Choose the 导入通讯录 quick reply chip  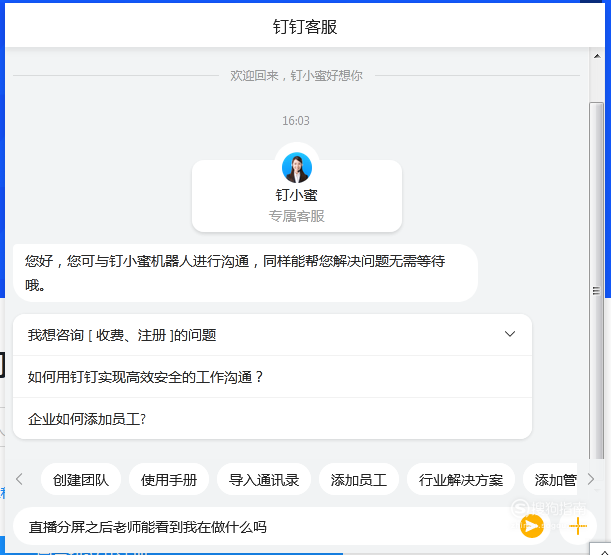pos(264,479)
